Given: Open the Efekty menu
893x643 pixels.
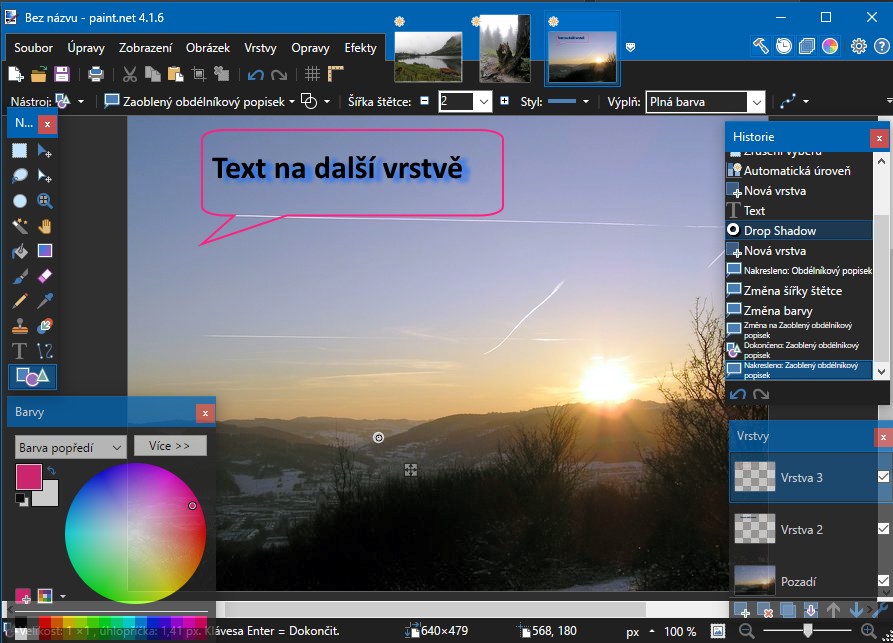Looking at the screenshot, I should (x=360, y=48).
